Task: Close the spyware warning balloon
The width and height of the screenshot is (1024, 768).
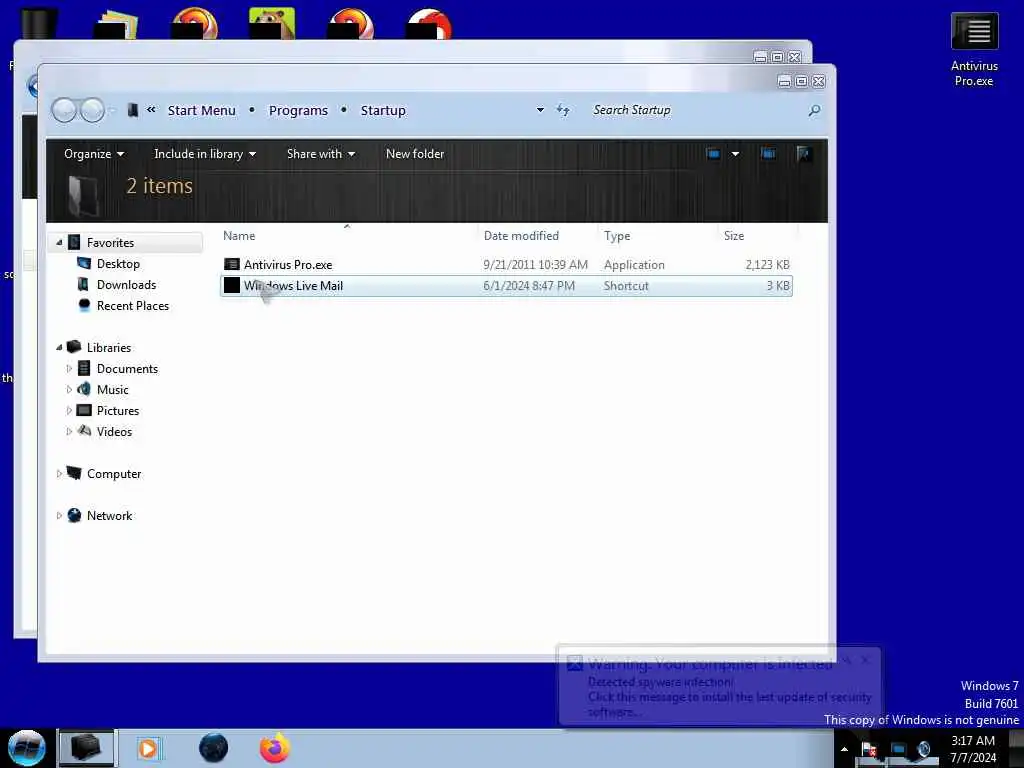Action: (865, 660)
